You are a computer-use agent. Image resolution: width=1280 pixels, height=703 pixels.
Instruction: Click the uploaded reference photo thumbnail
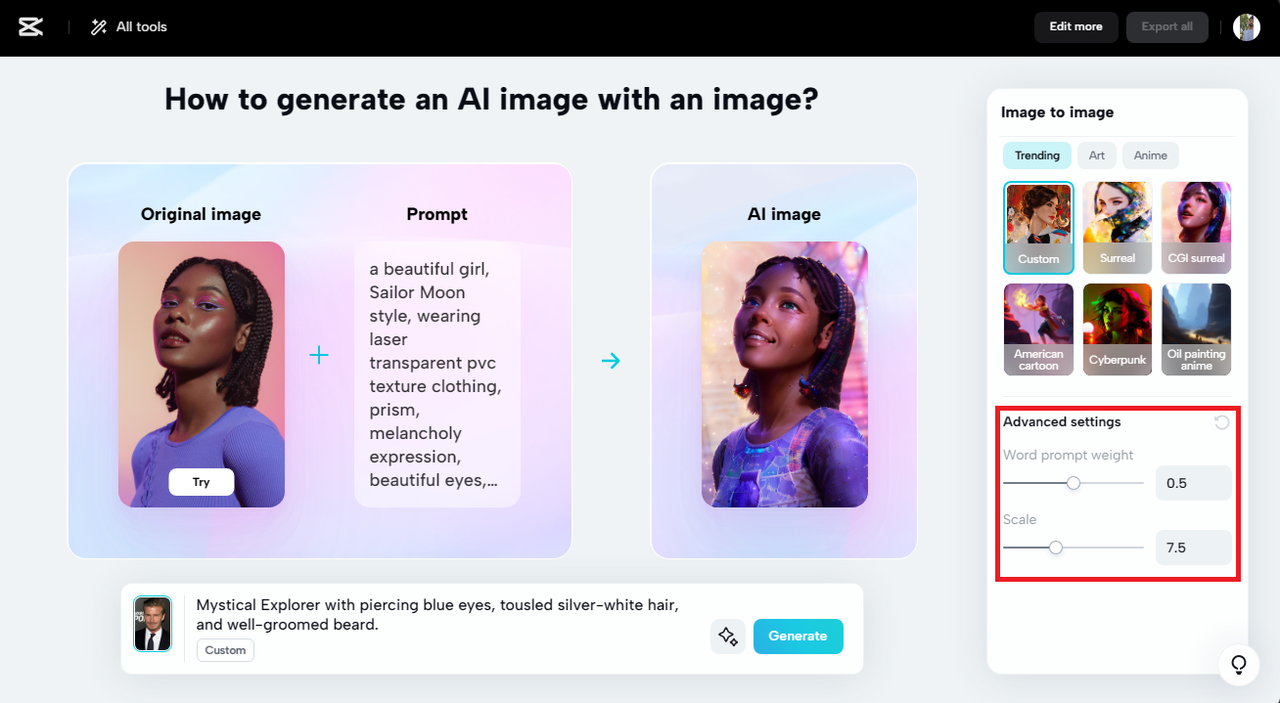(153, 624)
